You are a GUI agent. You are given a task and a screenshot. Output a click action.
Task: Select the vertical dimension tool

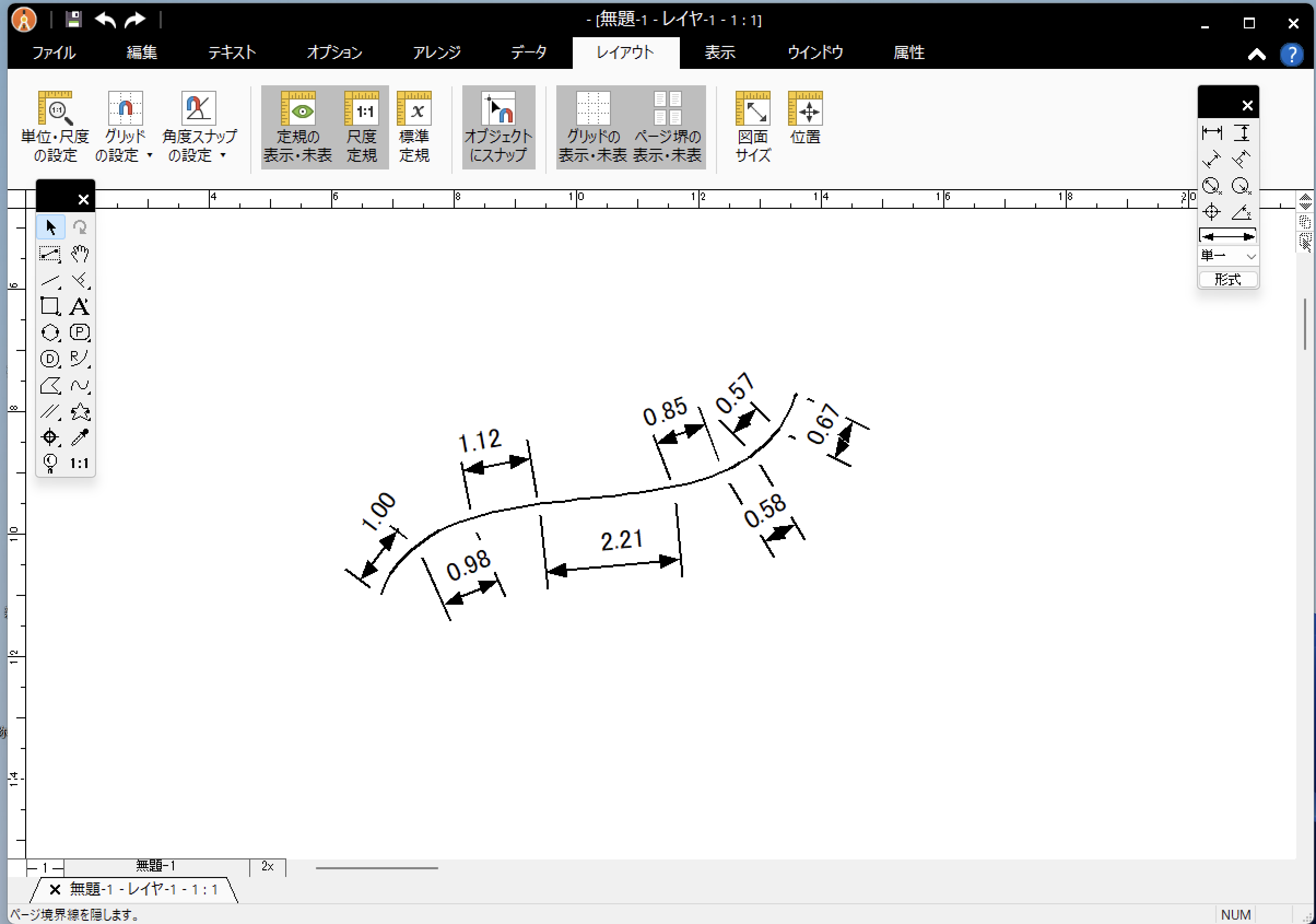click(1242, 133)
